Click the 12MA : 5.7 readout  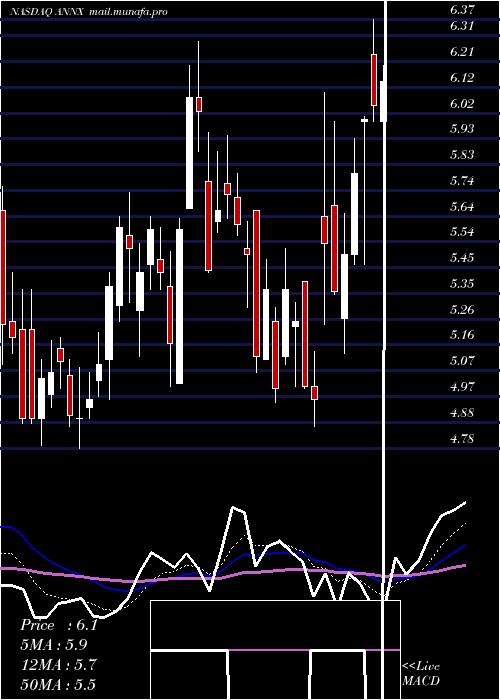pos(59,665)
